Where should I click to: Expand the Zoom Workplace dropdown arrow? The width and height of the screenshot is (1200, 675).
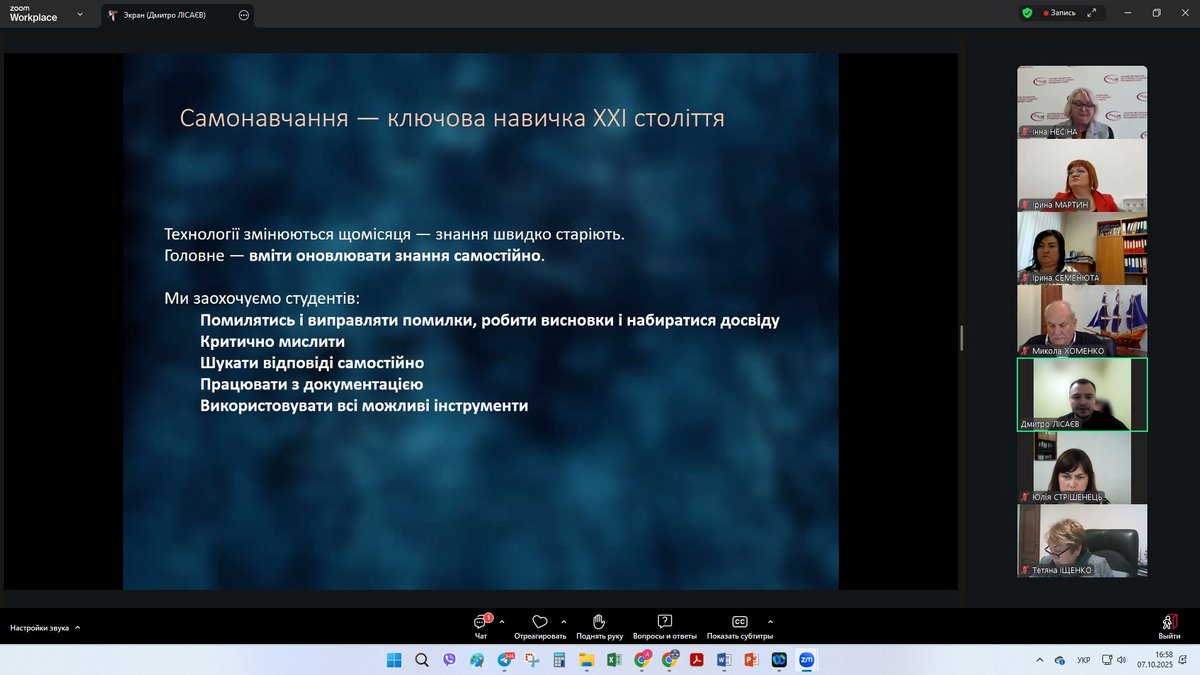click(80, 14)
